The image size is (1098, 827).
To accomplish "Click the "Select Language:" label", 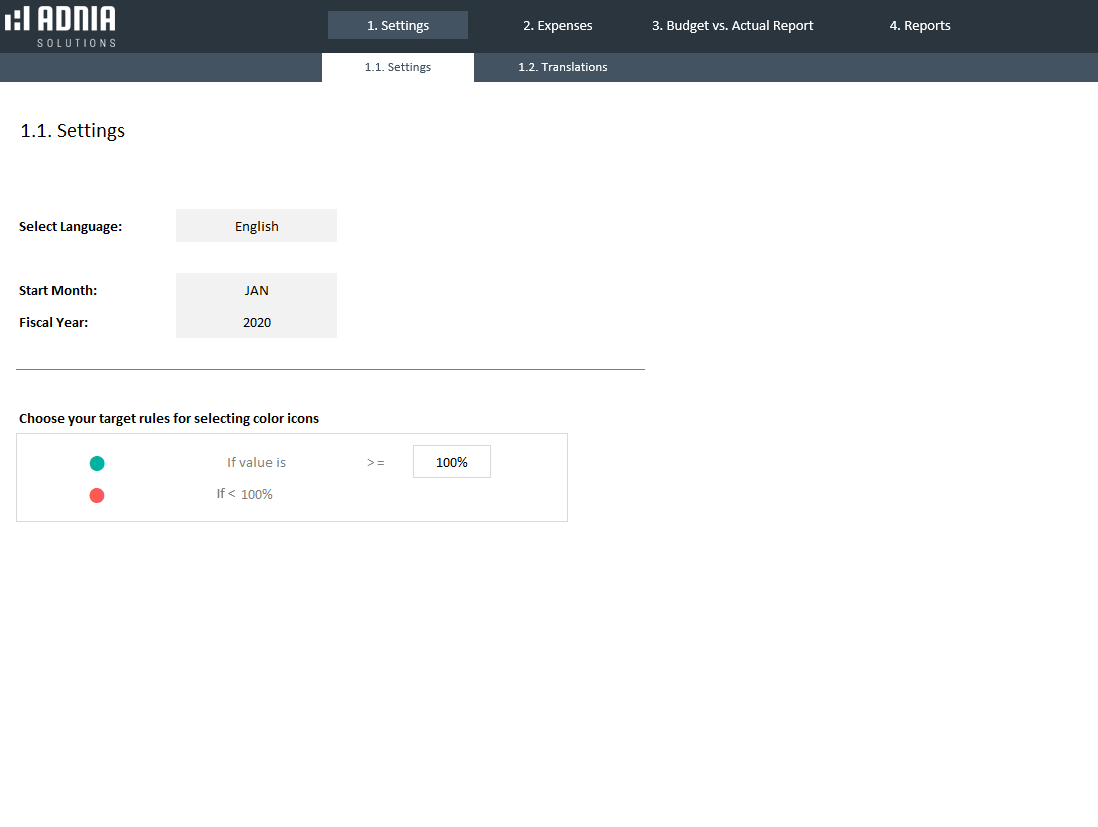I will 70,227.
